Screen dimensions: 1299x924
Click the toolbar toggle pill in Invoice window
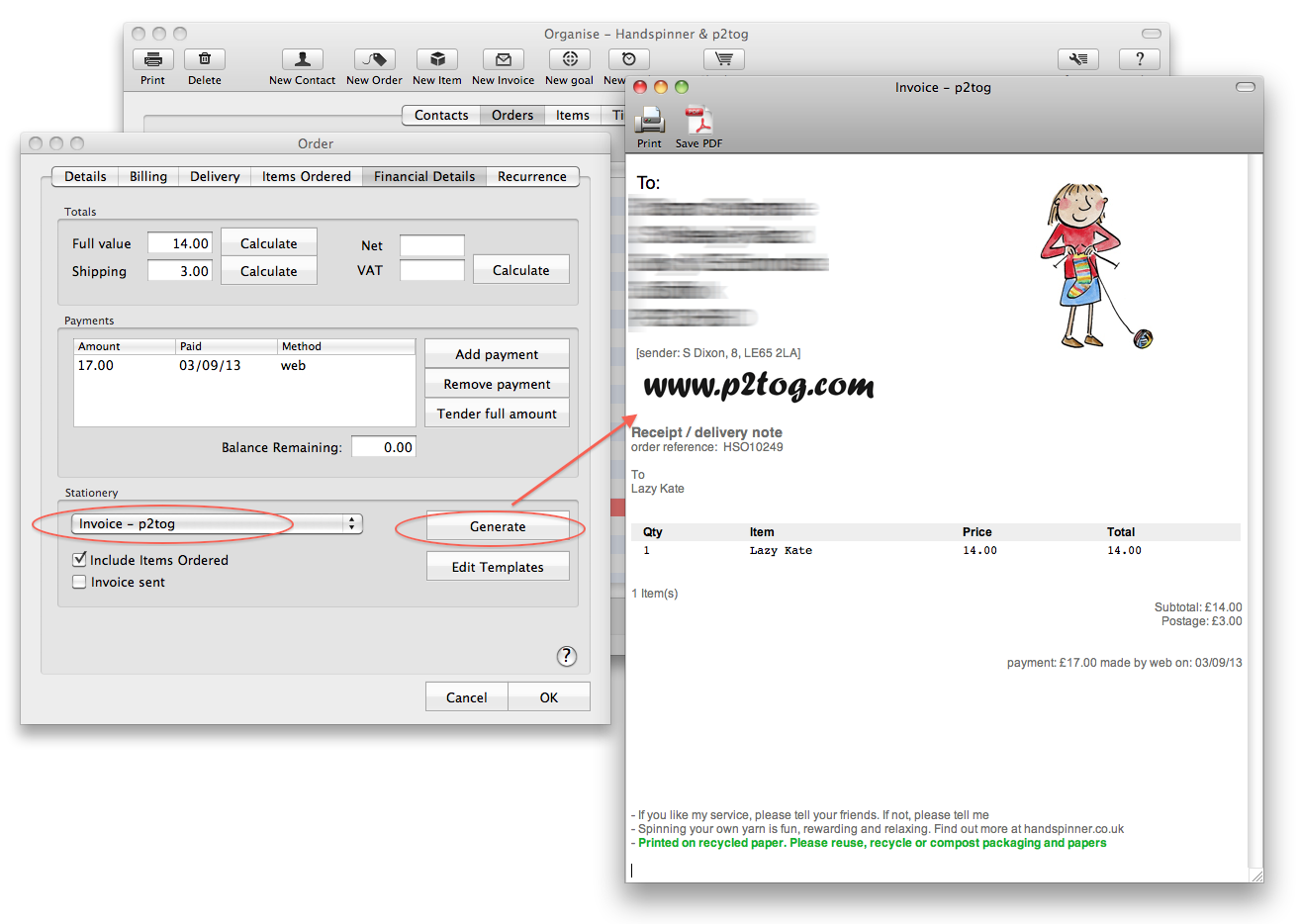[x=1246, y=87]
